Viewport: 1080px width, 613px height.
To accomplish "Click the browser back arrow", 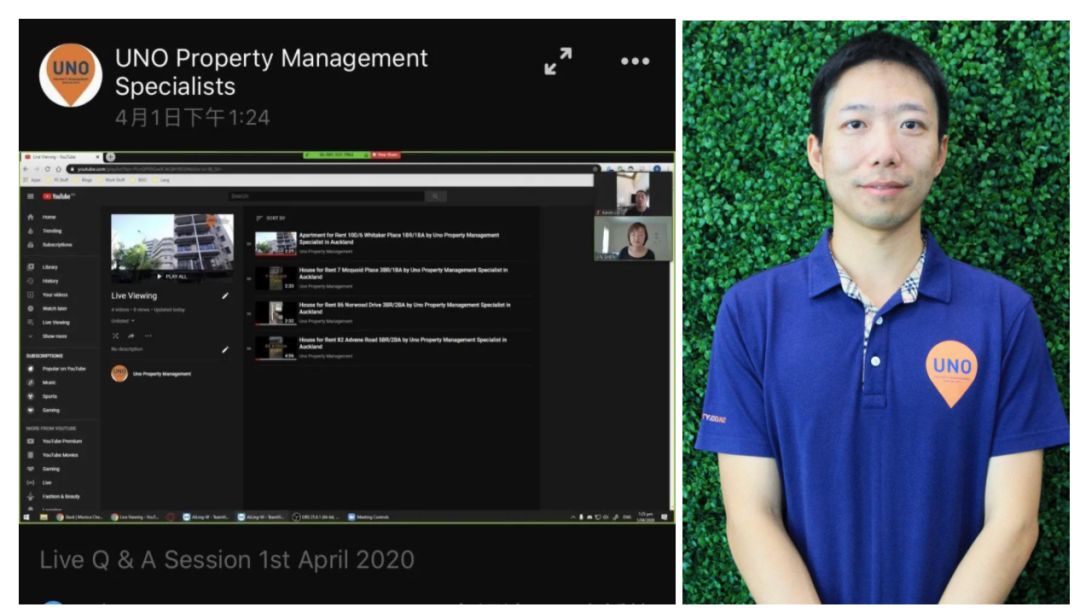I will click(x=26, y=169).
